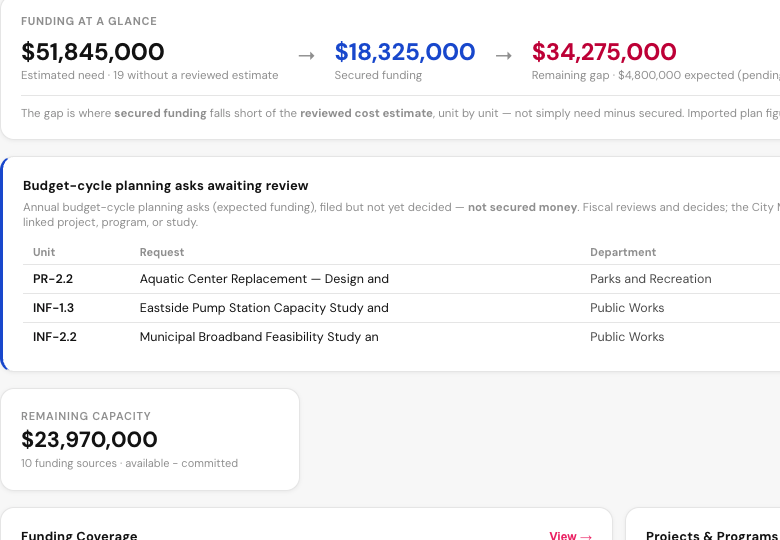780x540 pixels.
Task: Click the Funding at a Glance label
Action: click(x=89, y=21)
